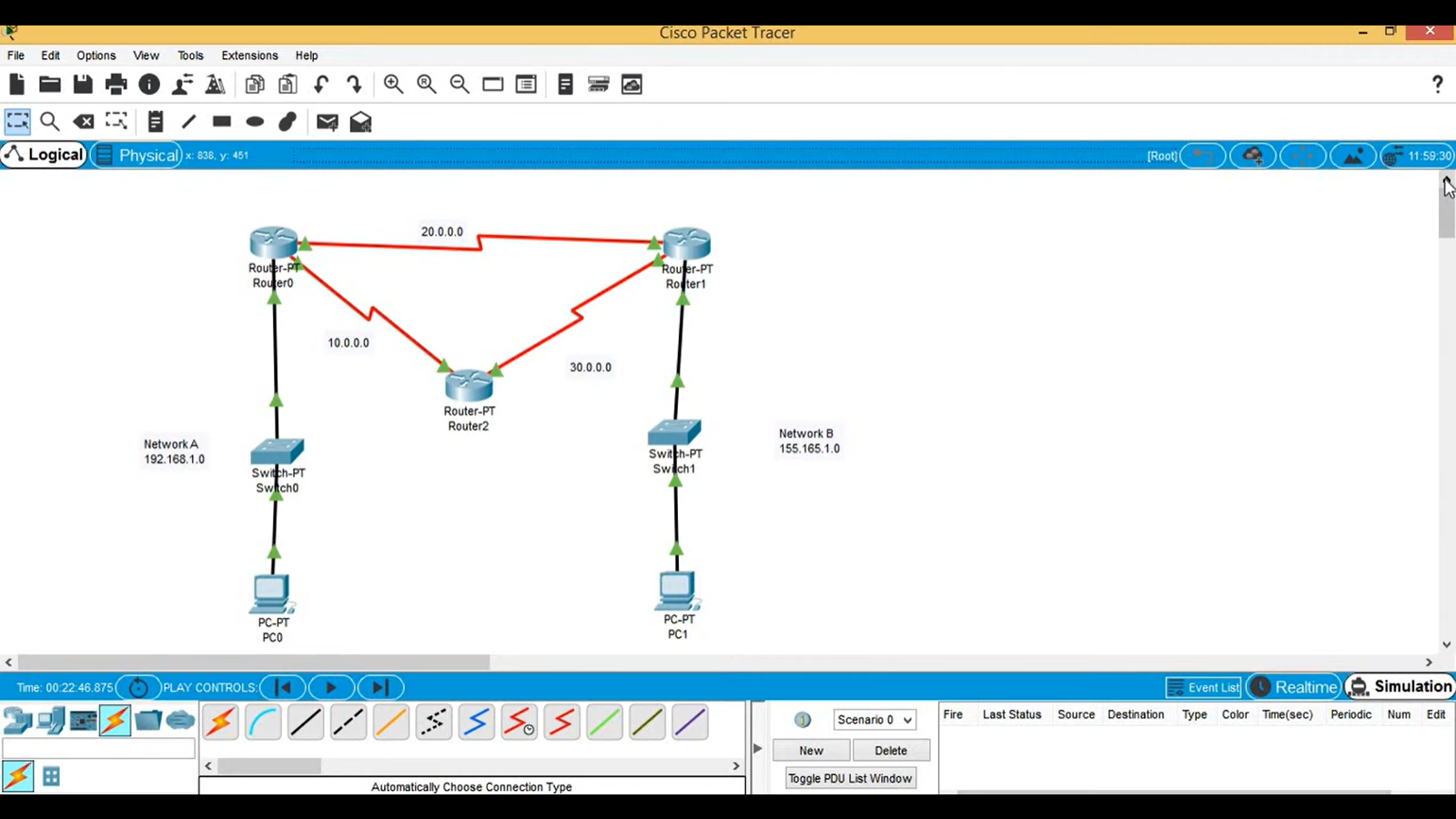Click the play button in Play Controls

[331, 687]
